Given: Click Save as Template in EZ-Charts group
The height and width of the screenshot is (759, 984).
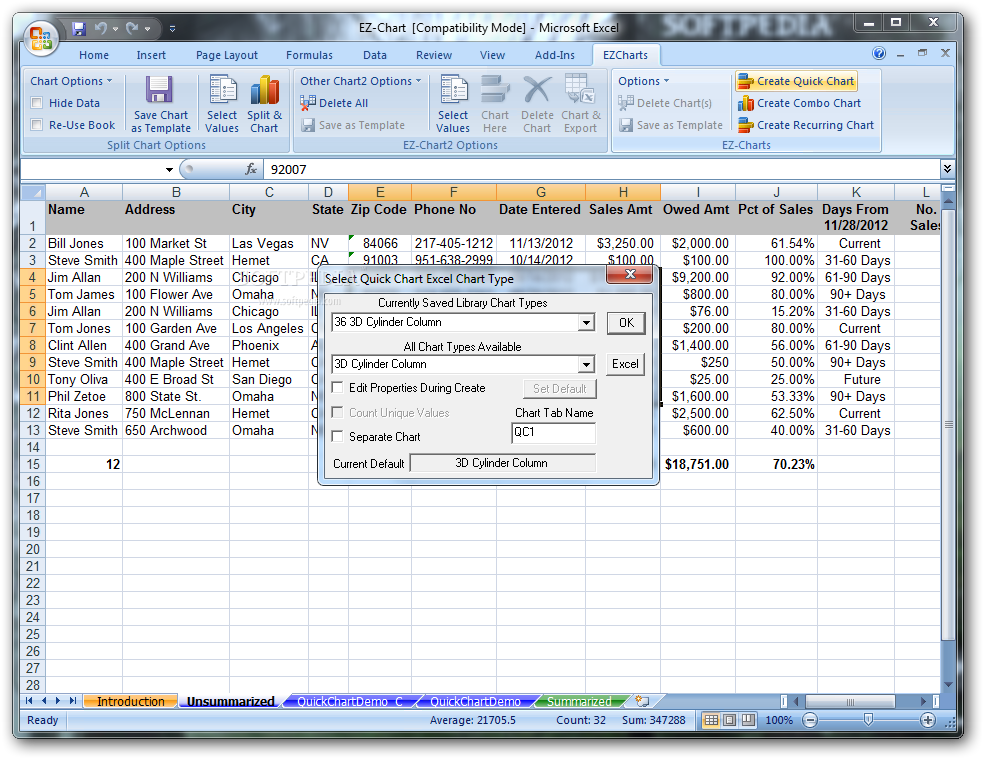Looking at the screenshot, I should click(x=671, y=125).
